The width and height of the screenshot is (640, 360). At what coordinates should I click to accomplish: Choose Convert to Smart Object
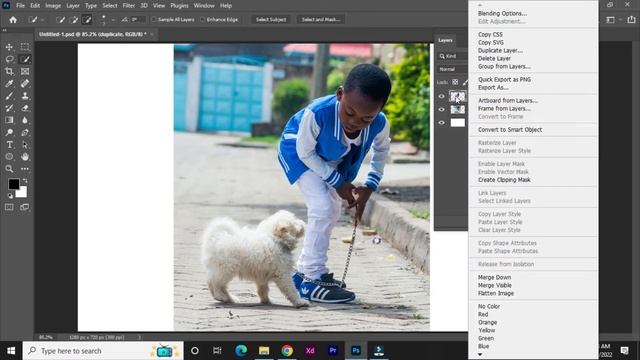click(x=510, y=129)
